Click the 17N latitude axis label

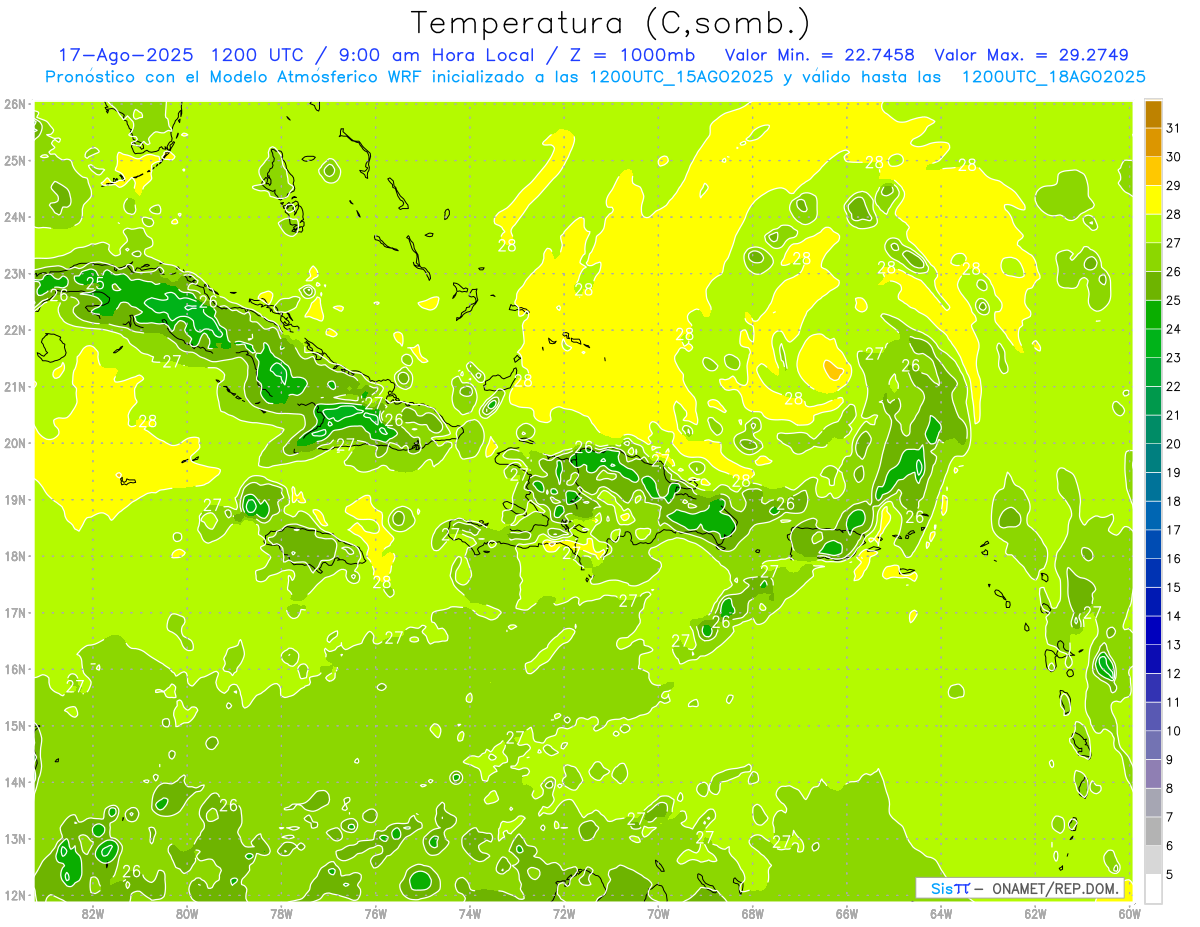pyautogui.click(x=15, y=612)
